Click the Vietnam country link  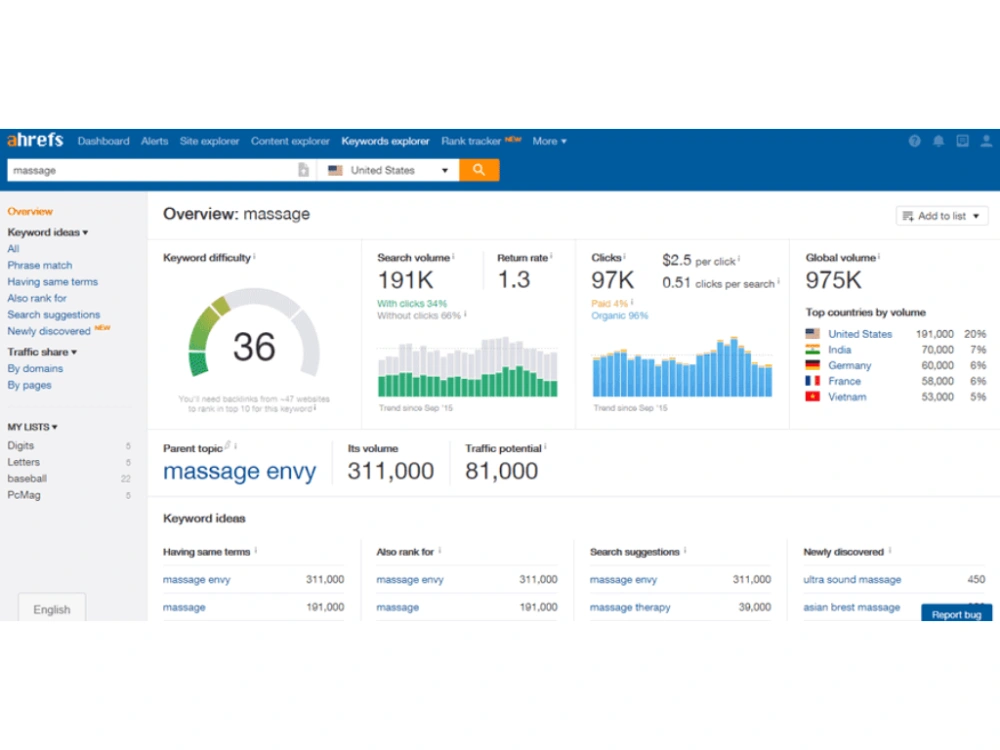point(847,397)
